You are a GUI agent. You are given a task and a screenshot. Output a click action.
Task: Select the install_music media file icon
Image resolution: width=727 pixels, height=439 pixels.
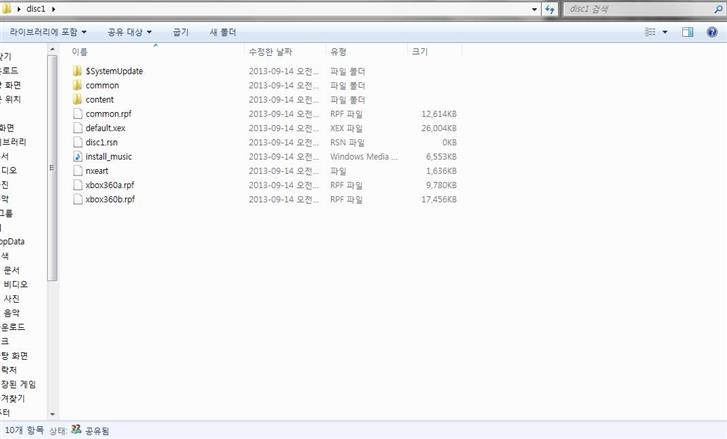pyautogui.click(x=77, y=156)
